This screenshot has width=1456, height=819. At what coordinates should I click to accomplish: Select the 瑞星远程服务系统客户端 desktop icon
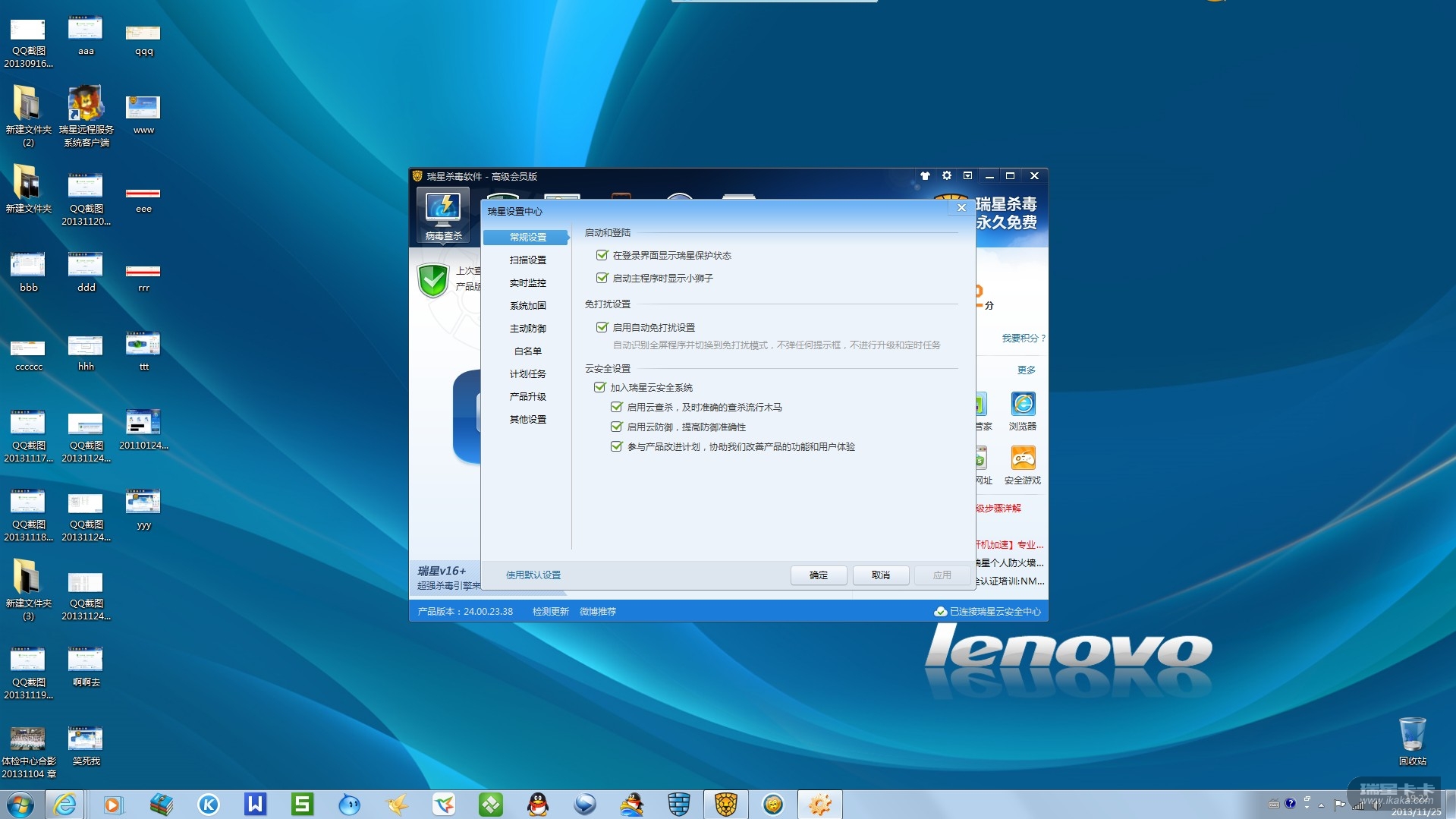tap(86, 115)
